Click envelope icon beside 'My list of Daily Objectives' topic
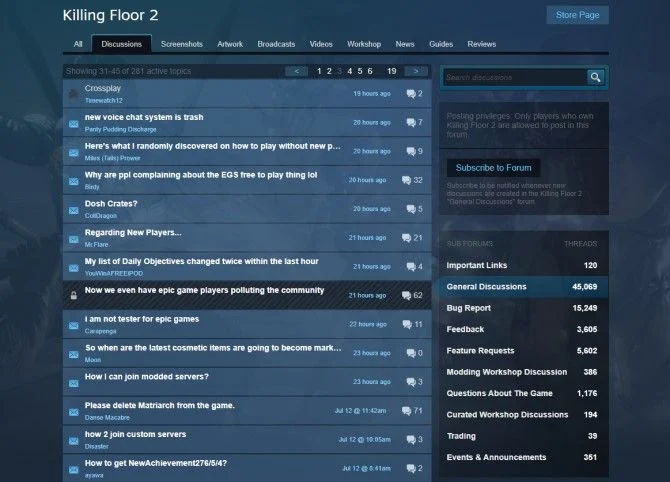 tap(73, 268)
